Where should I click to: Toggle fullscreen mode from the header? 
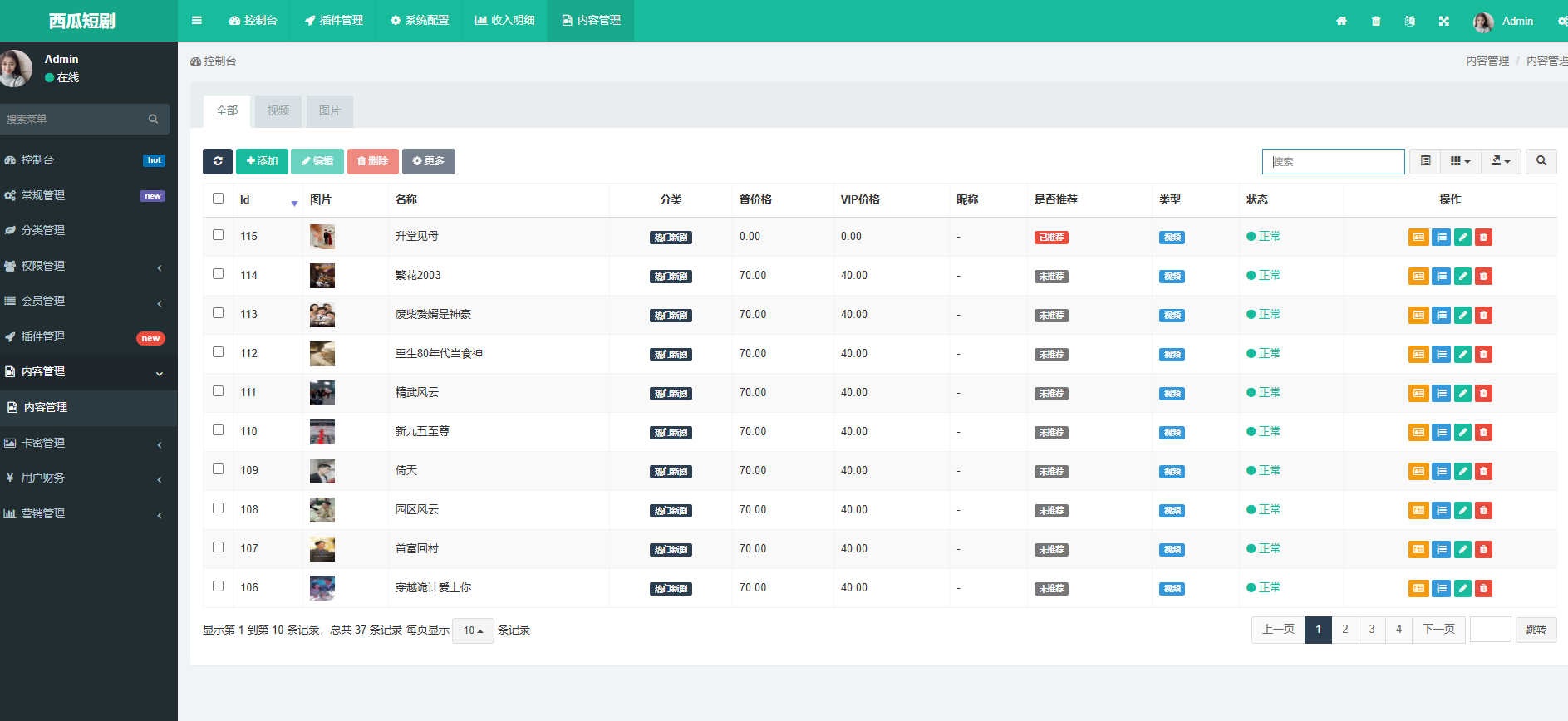click(1443, 21)
